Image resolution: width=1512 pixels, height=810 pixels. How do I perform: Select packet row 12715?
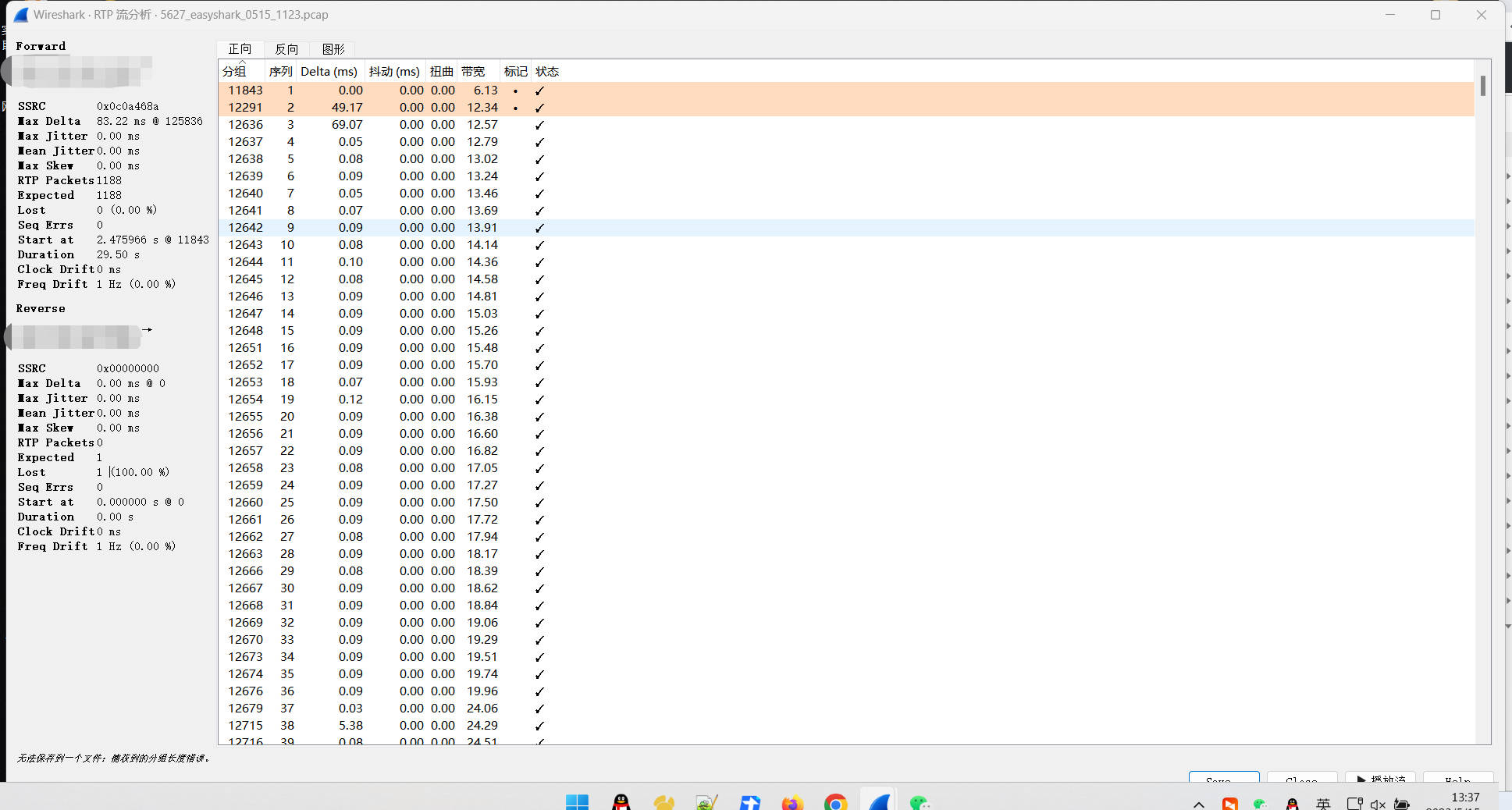846,726
